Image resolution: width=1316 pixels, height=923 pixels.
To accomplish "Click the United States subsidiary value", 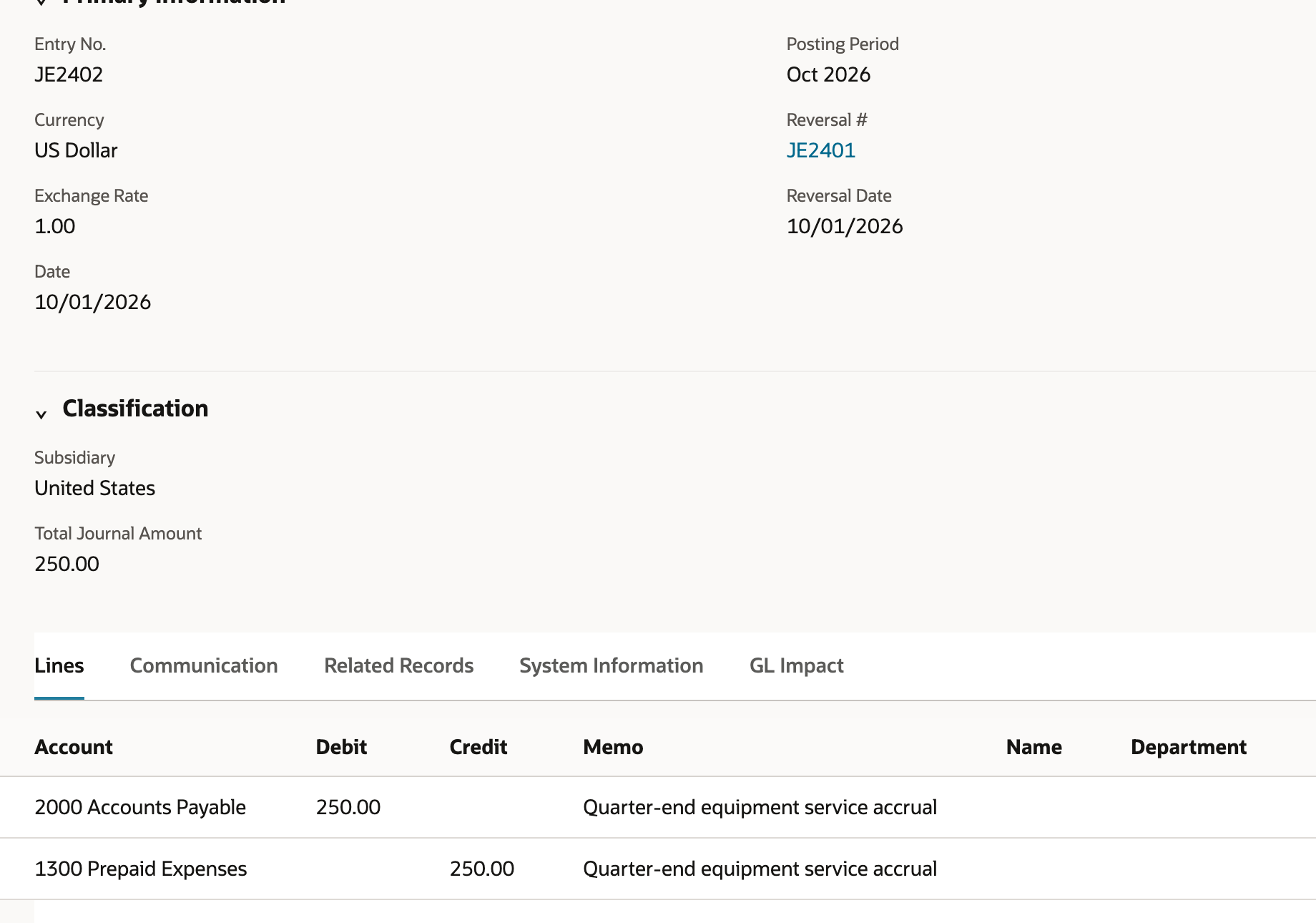I will click(95, 488).
